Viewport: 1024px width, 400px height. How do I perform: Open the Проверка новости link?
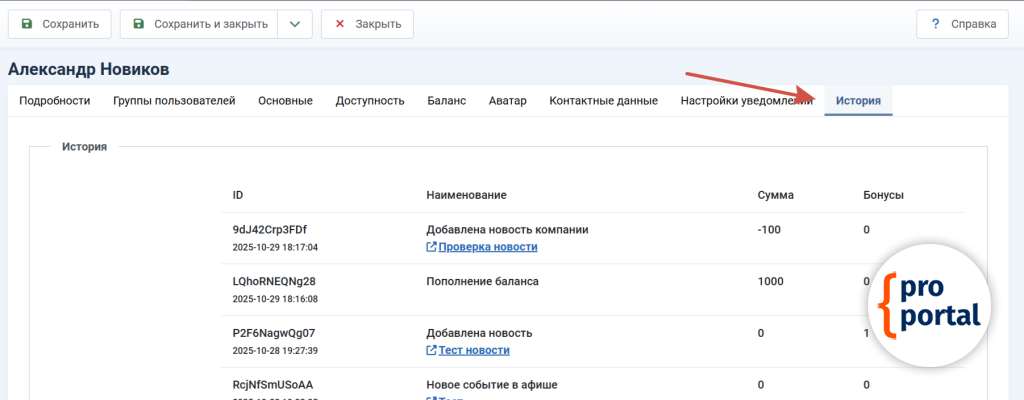pos(488,247)
